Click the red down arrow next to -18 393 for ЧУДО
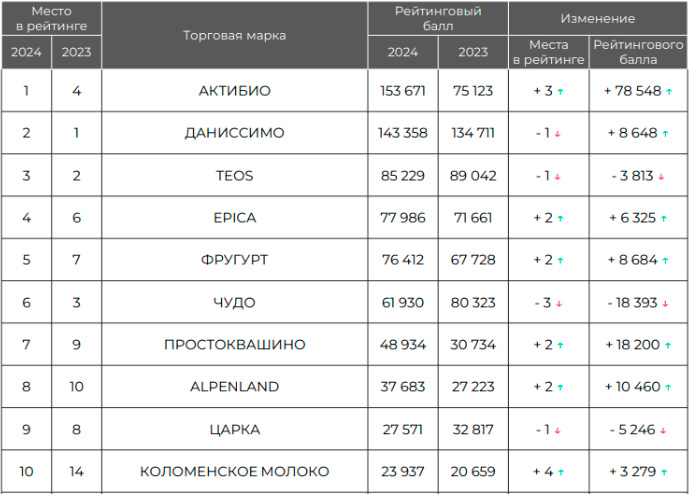Viewport: 689px width, 494px height. pos(665,304)
